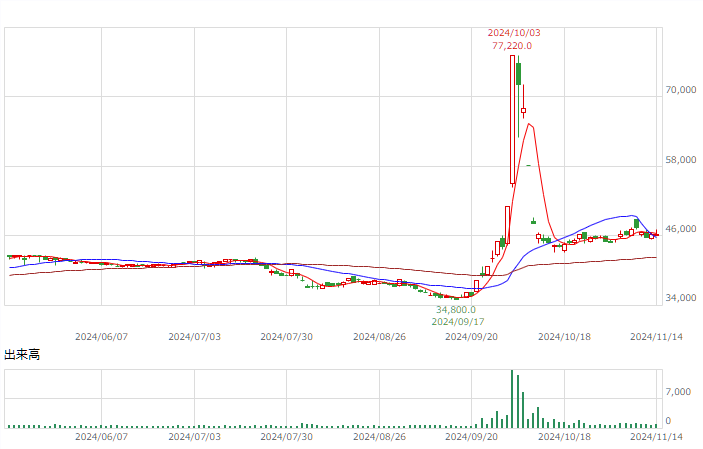Click the 2024/10/03 peak date label
Screen dimensions: 703x449
[514, 33]
